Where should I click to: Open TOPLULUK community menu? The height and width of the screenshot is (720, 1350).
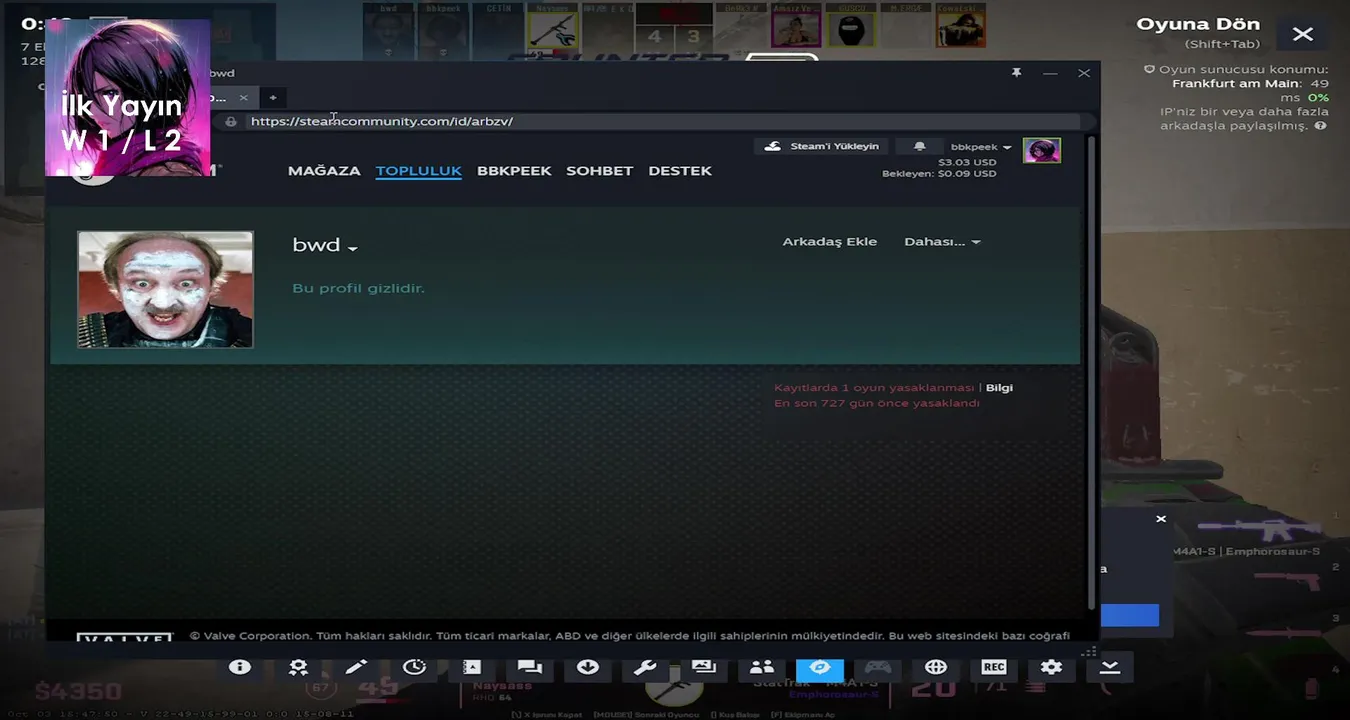(x=418, y=171)
